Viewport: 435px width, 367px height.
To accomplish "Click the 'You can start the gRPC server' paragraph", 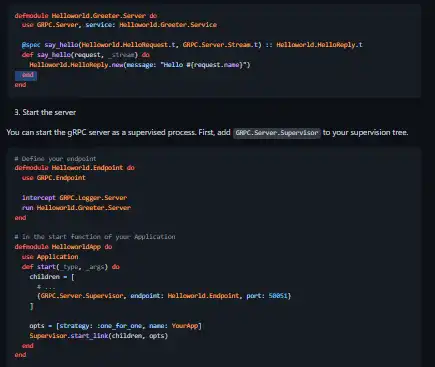I will click(207, 133).
